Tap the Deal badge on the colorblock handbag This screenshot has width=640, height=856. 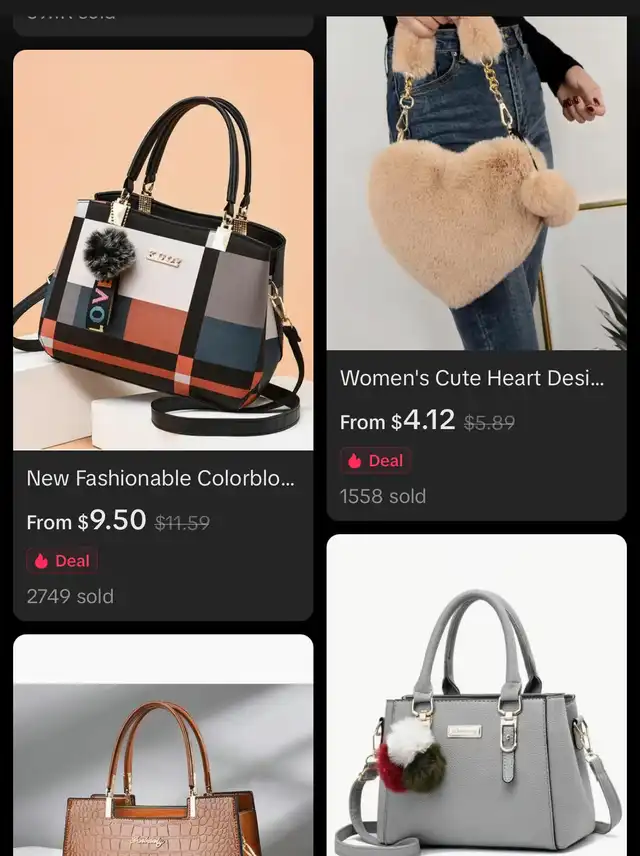[62, 561]
